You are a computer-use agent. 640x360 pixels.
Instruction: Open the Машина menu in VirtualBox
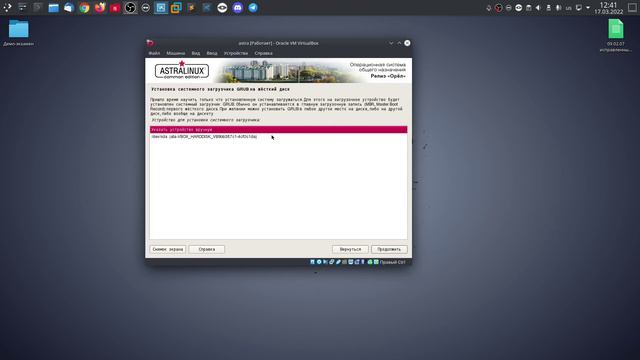(x=176, y=53)
